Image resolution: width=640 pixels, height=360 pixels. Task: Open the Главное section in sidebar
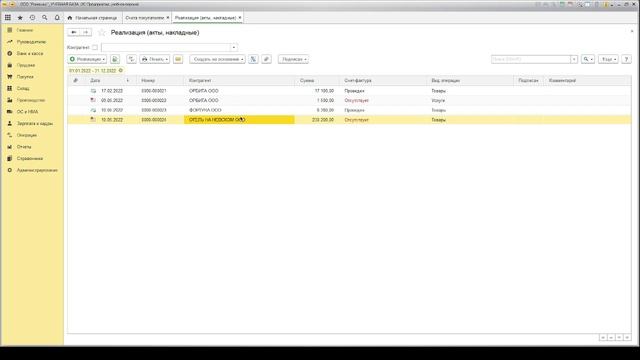pyautogui.click(x=25, y=30)
